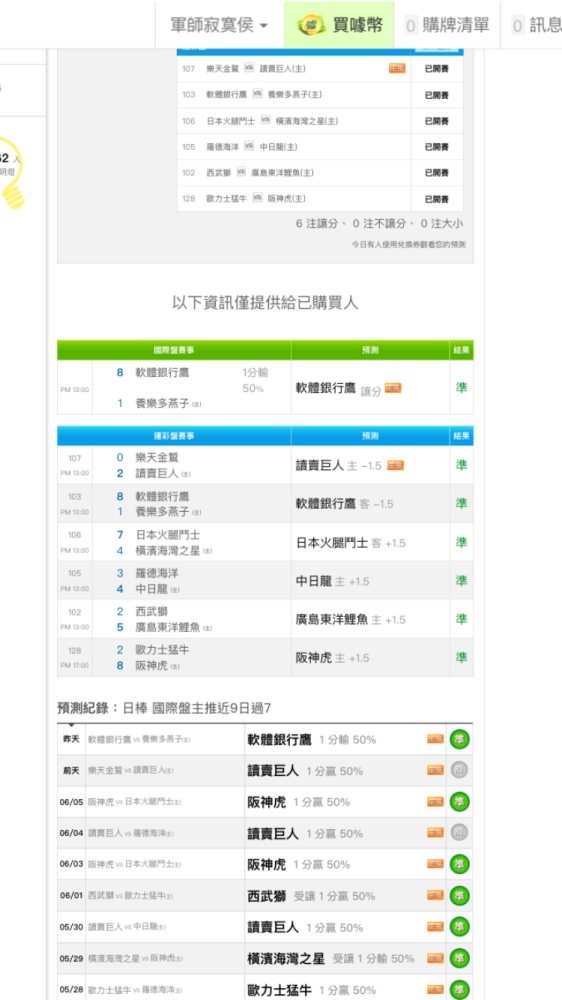The image size is (562, 1000).
Task: Click 預測紀錄 日棒 國際盤 heading
Action: pos(165,708)
